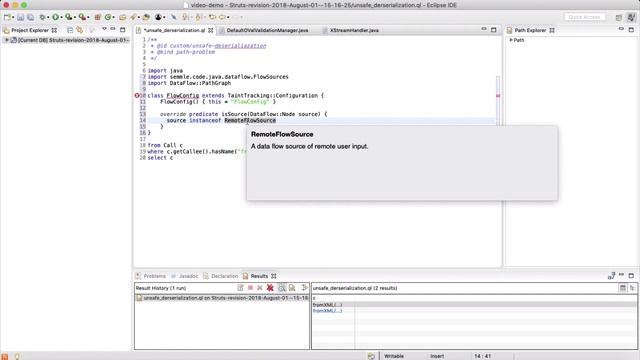Screen dimensions: 640x360
Task: Toggle the highlighted magnifier icon in Result History
Action: click(x=282, y=288)
